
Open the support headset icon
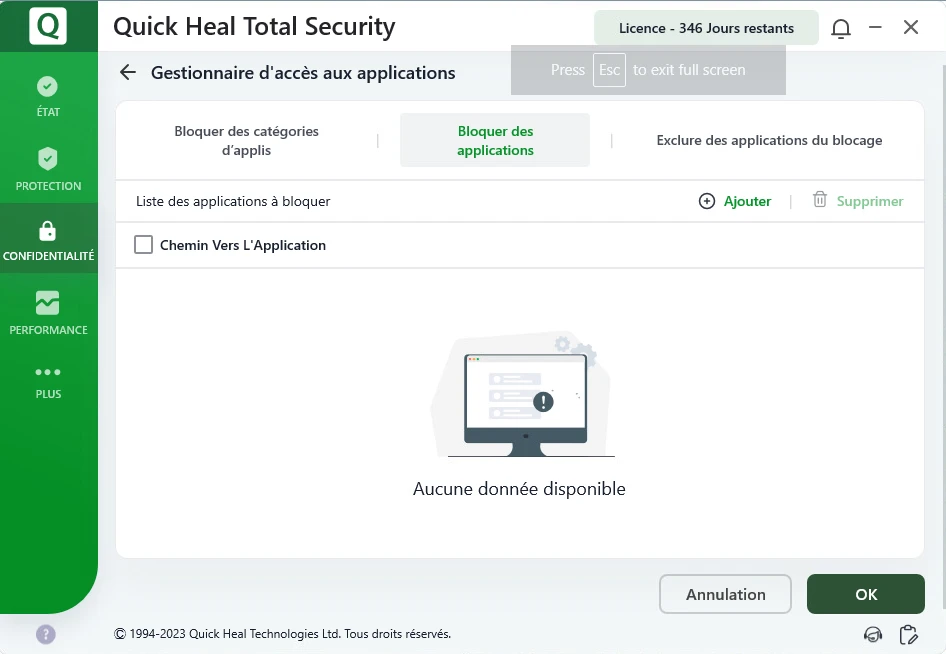click(x=873, y=634)
